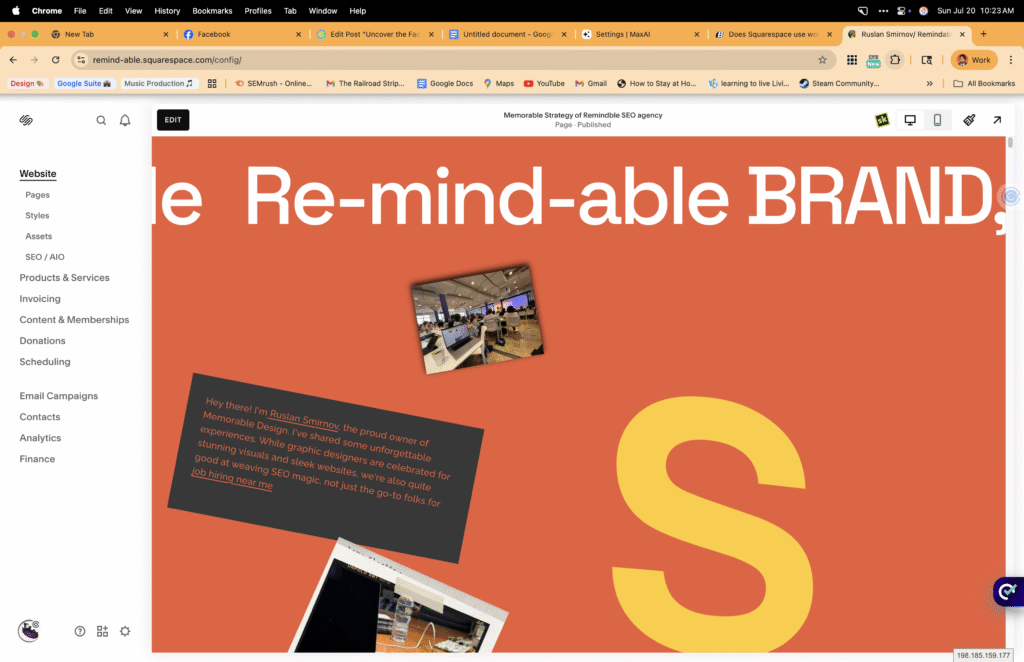Open notifications with the bell icon

(x=123, y=119)
